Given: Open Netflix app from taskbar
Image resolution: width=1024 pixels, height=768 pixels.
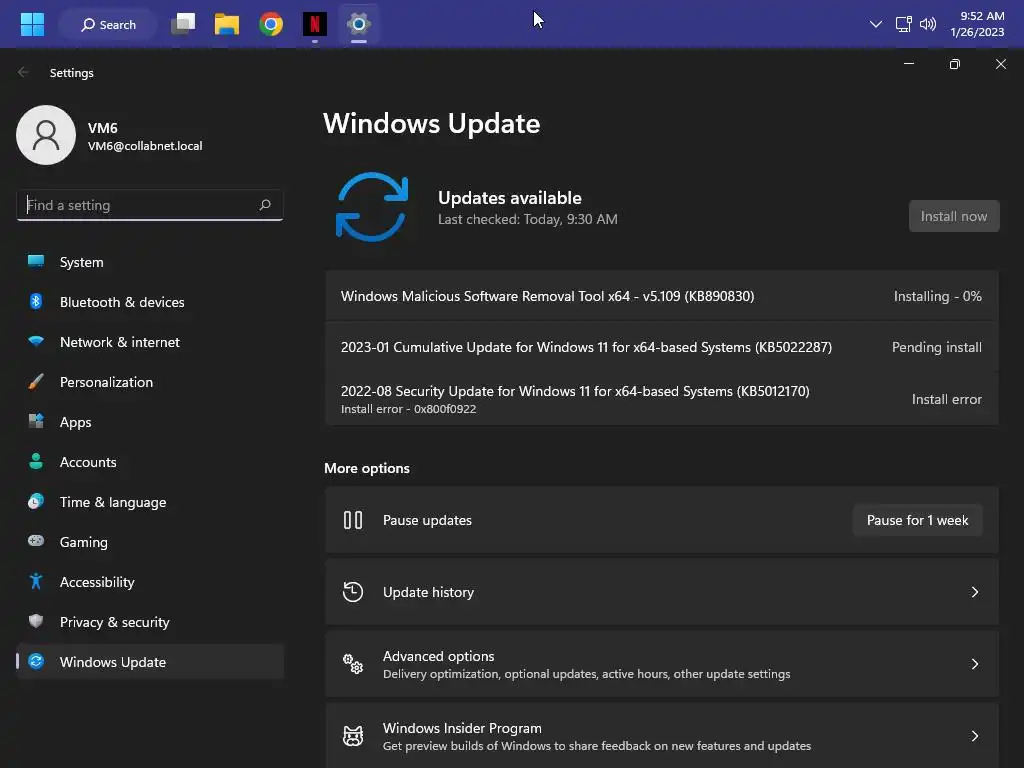Looking at the screenshot, I should 315,25.
